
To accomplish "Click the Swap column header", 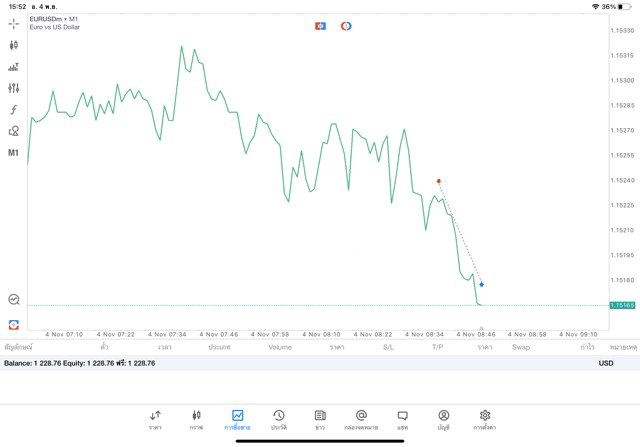I will [520, 347].
